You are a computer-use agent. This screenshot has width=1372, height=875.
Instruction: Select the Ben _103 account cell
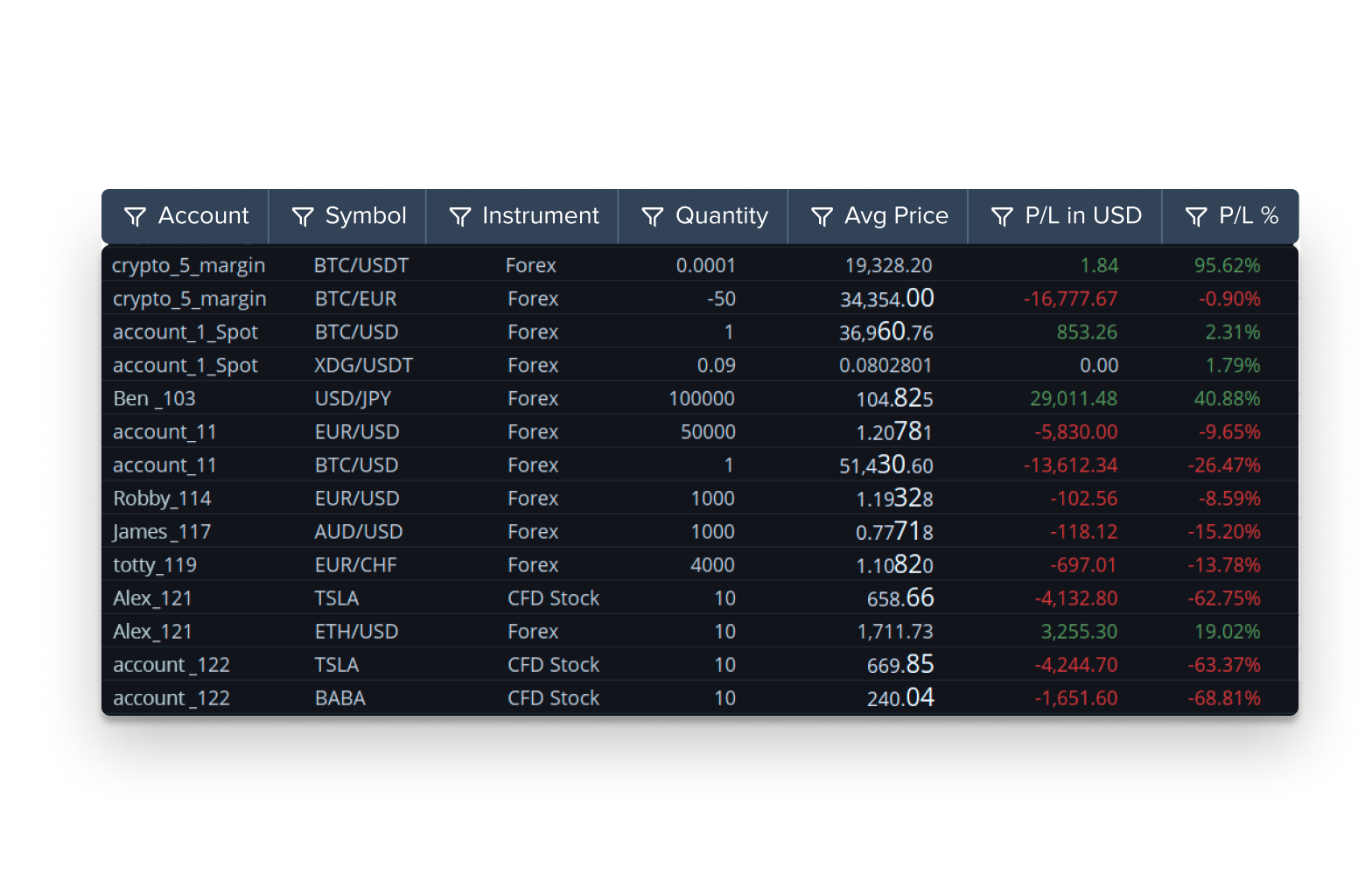(x=154, y=399)
